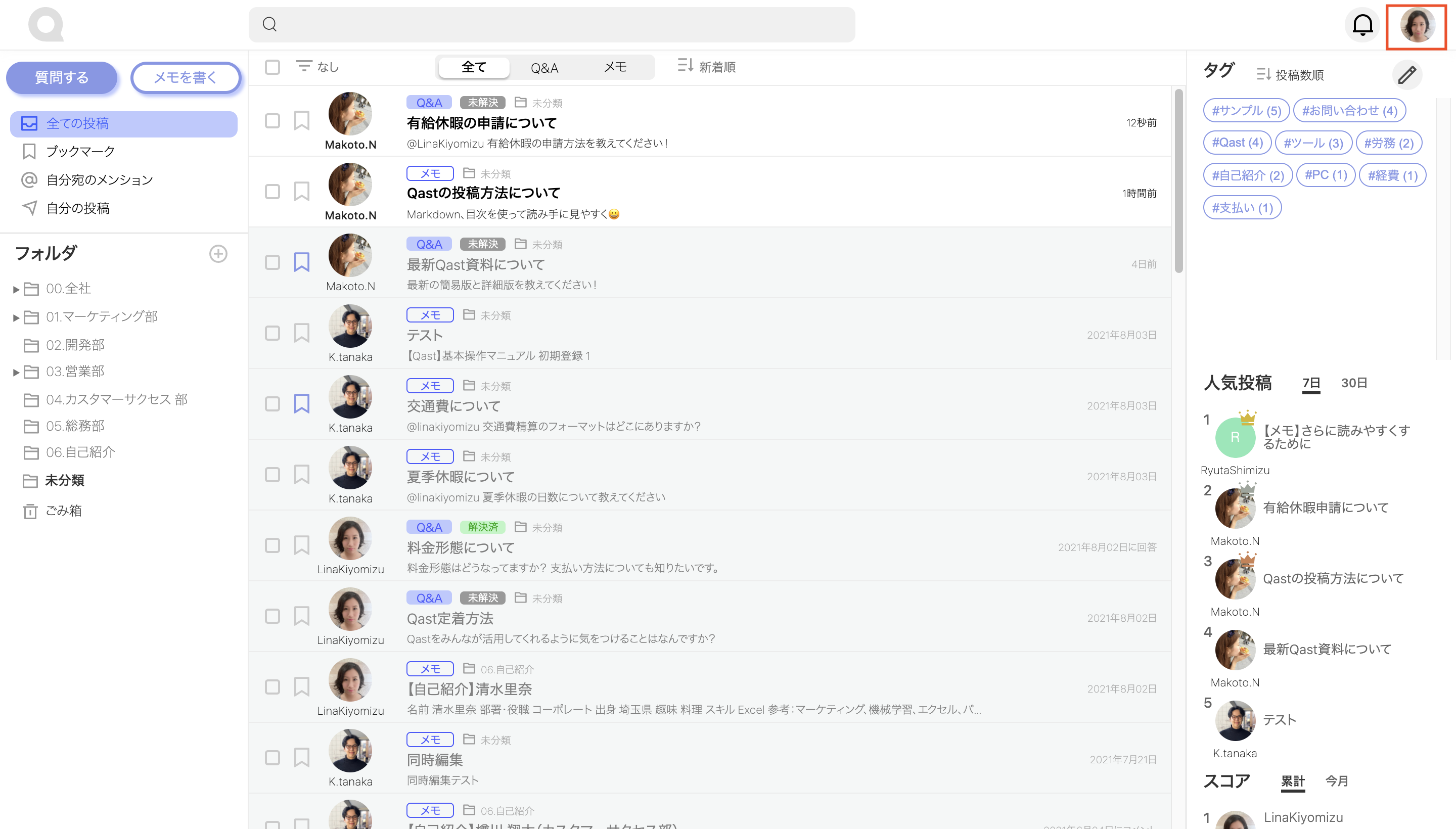This screenshot has height=829, width=1456.
Task: Tick checkbox for Qastの投稿方法について post
Action: [x=272, y=191]
